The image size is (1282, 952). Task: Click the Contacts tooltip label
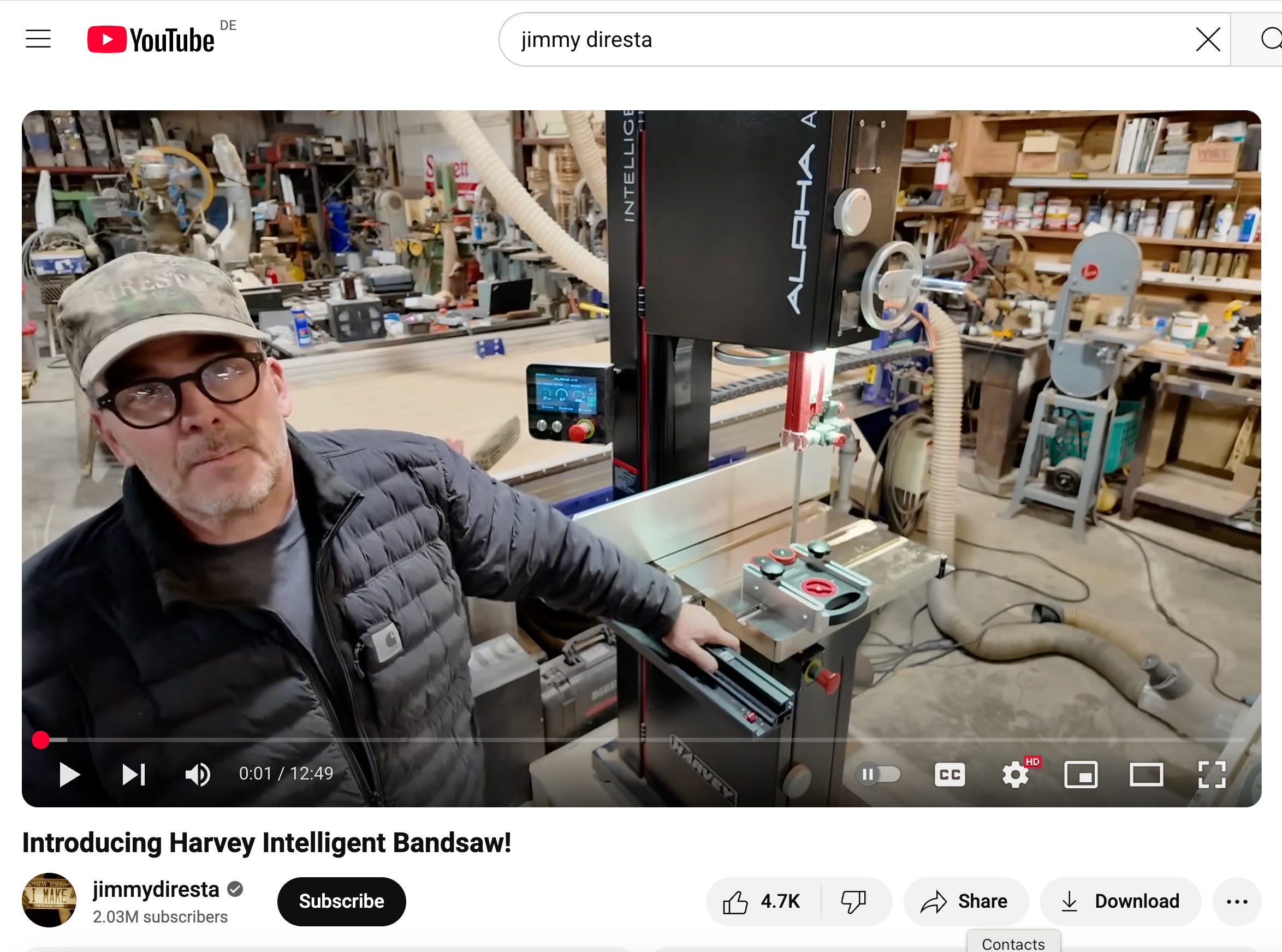tap(1013, 943)
